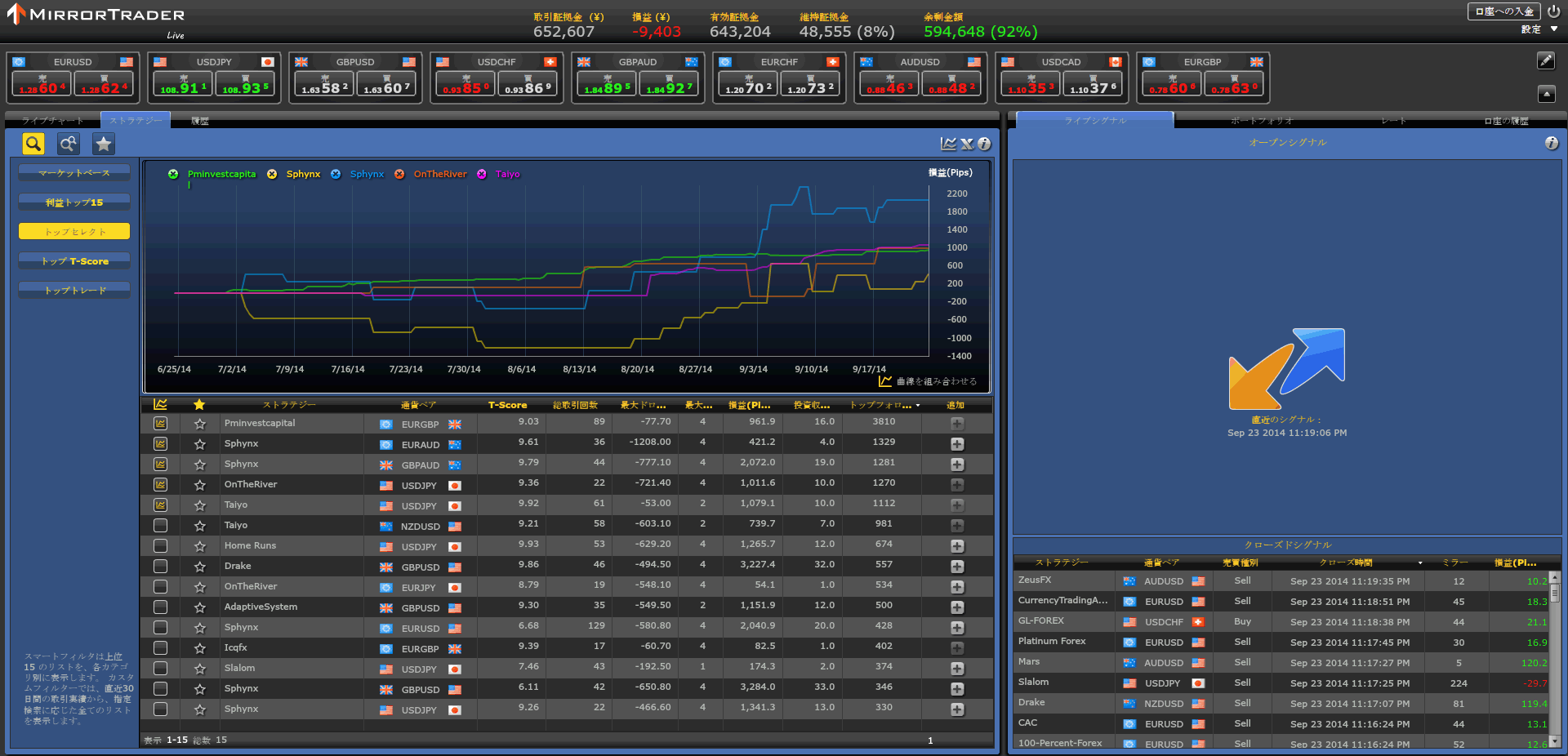
Task: Switch to the History (履歴) tab
Action: tap(200, 121)
